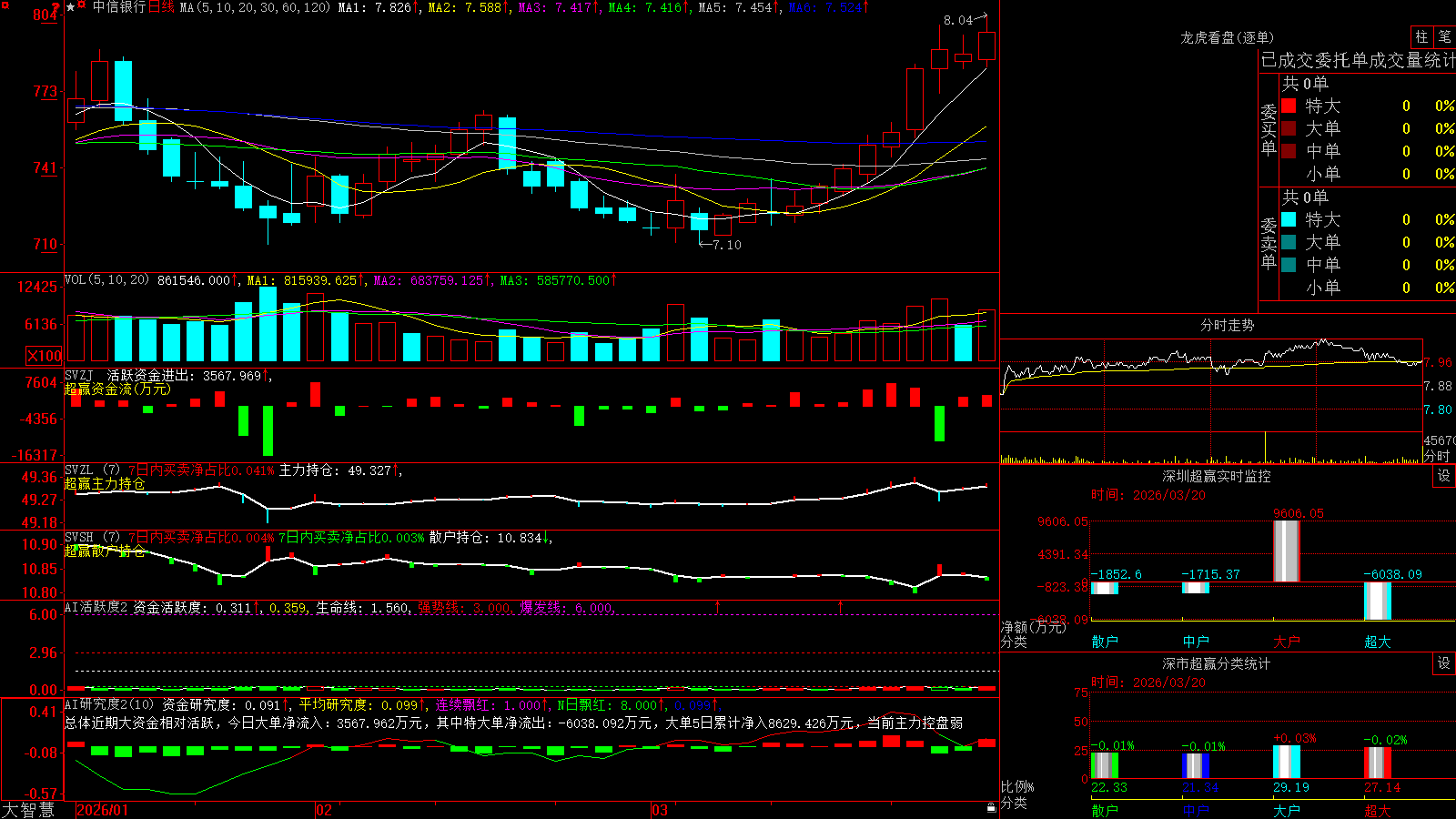
Task: Switch to 笔 tick view in 龙虎看盘
Action: click(x=1444, y=36)
